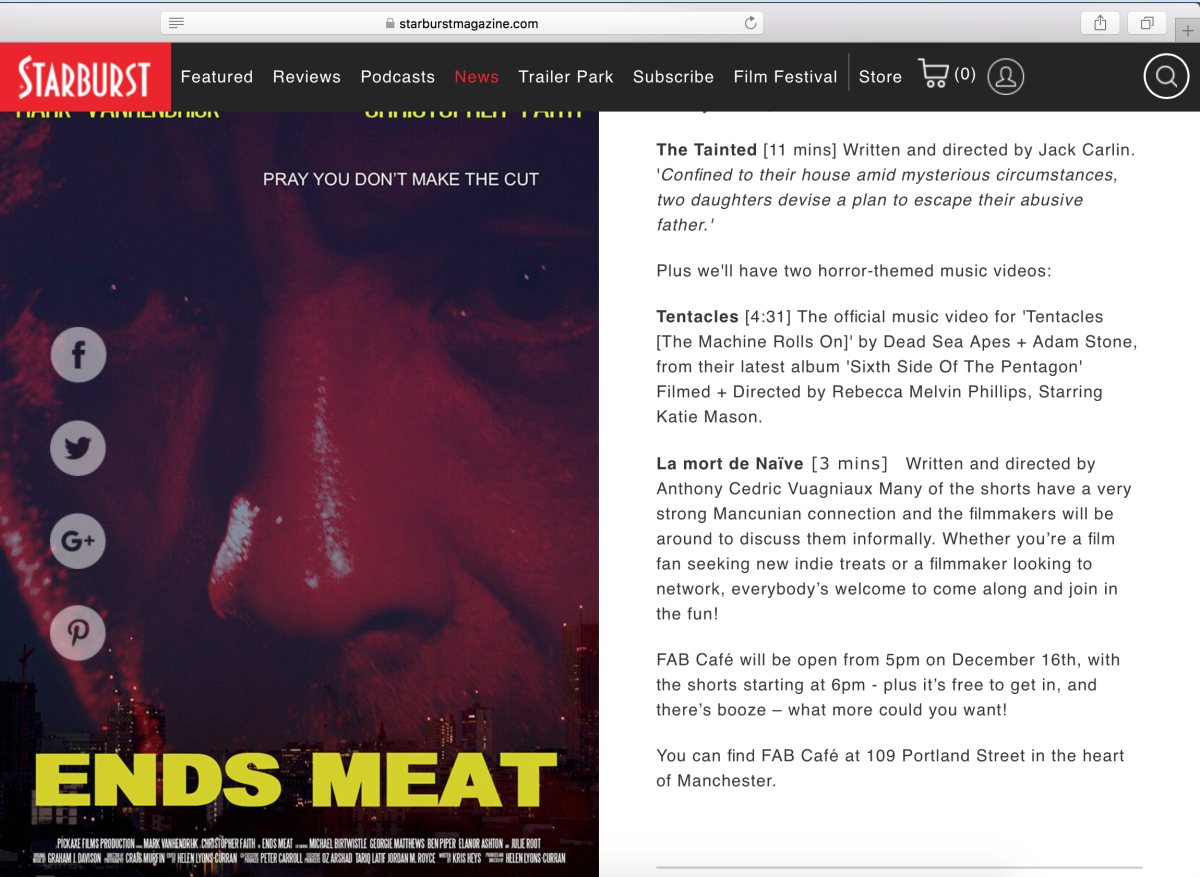
Task: Open the Featured menu item
Action: click(217, 77)
